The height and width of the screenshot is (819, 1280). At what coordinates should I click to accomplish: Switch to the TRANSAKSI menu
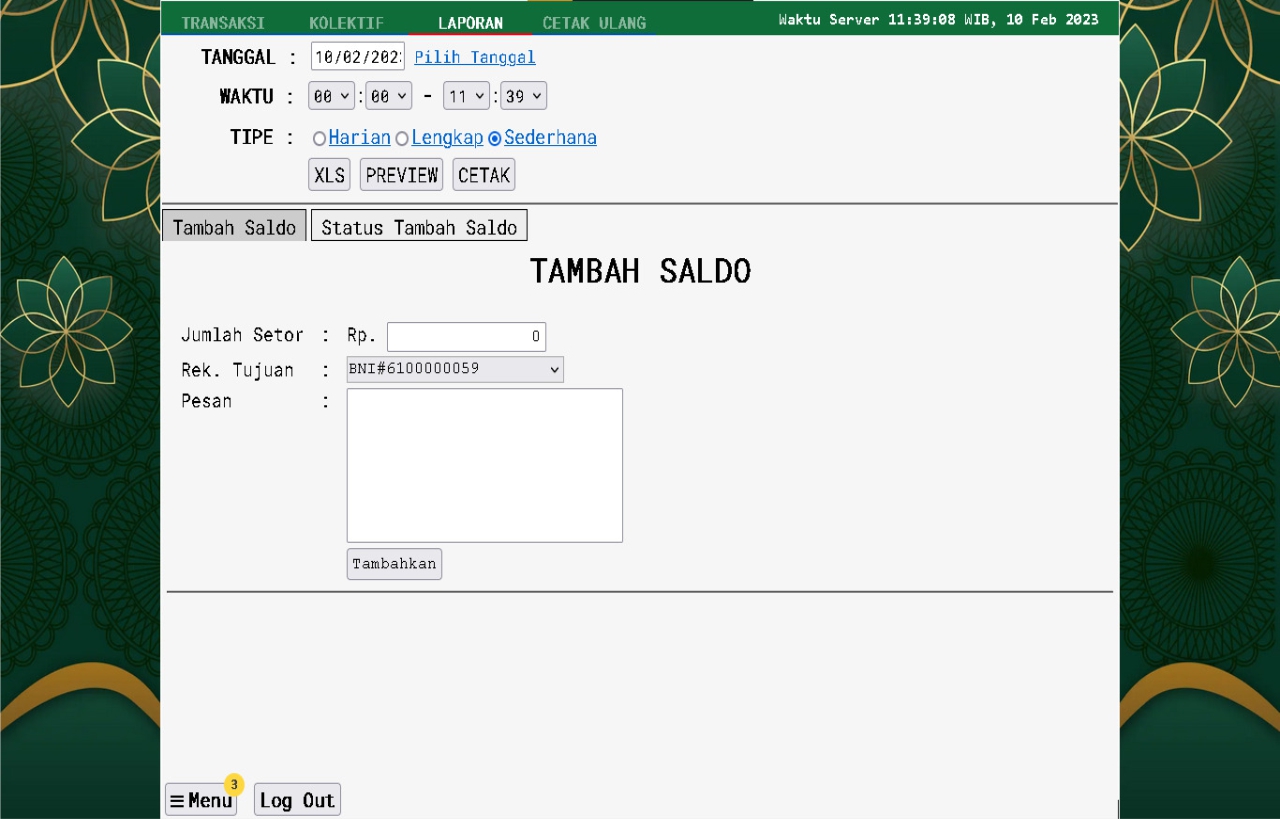(x=223, y=23)
